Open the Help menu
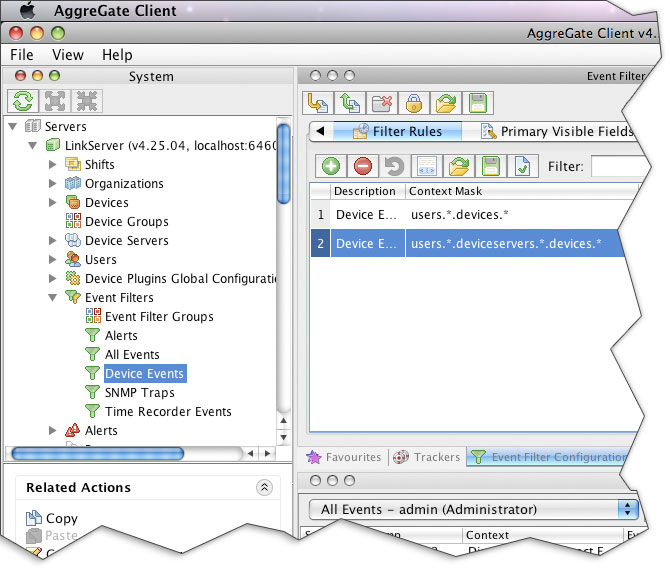The width and height of the screenshot is (670, 579). [117, 55]
